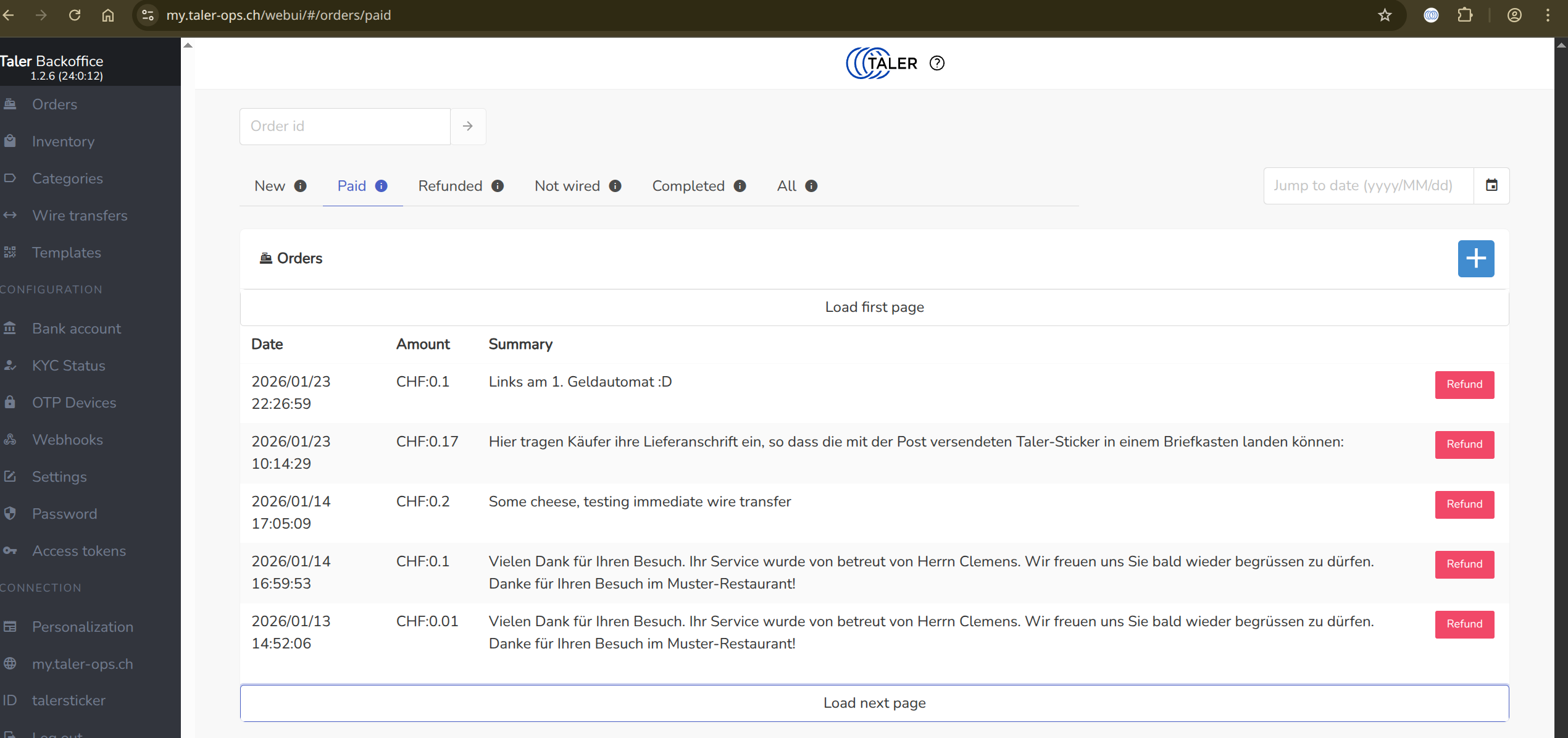Refund the CHF:0.17 order
This screenshot has width=1568, height=738.
(x=1464, y=444)
